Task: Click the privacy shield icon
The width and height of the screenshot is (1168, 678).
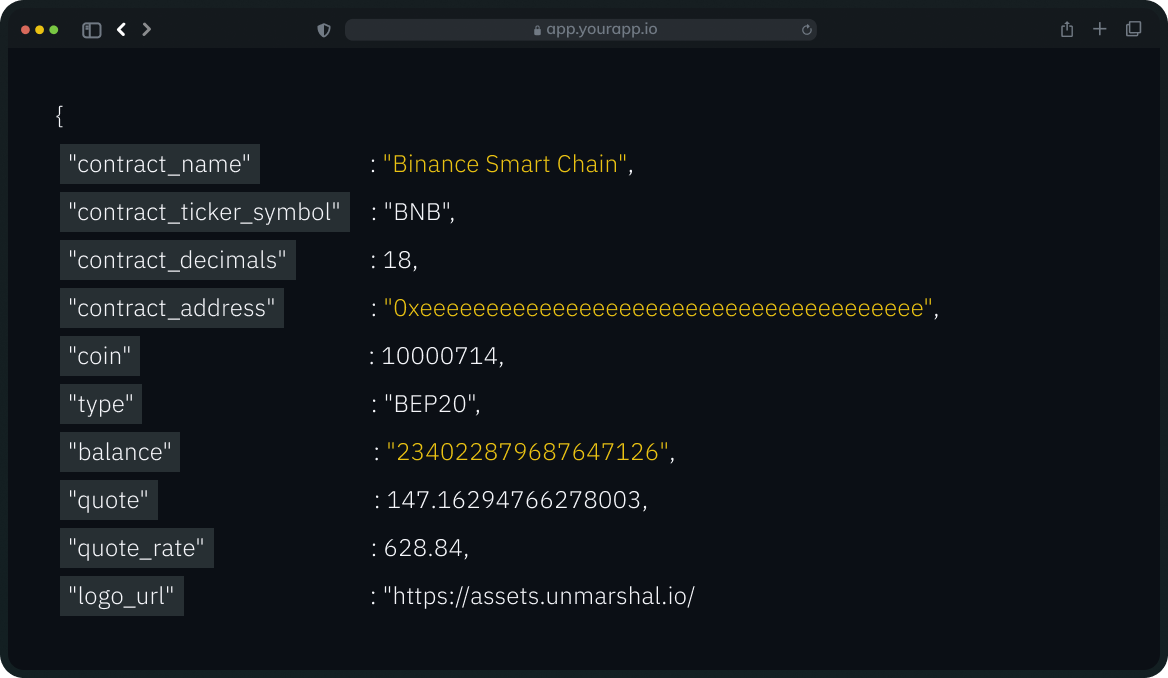Action: (324, 30)
